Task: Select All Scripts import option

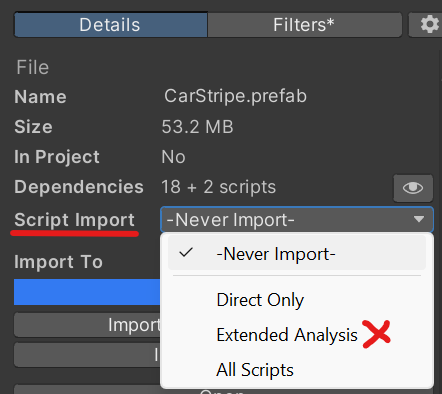Action: pyautogui.click(x=255, y=370)
